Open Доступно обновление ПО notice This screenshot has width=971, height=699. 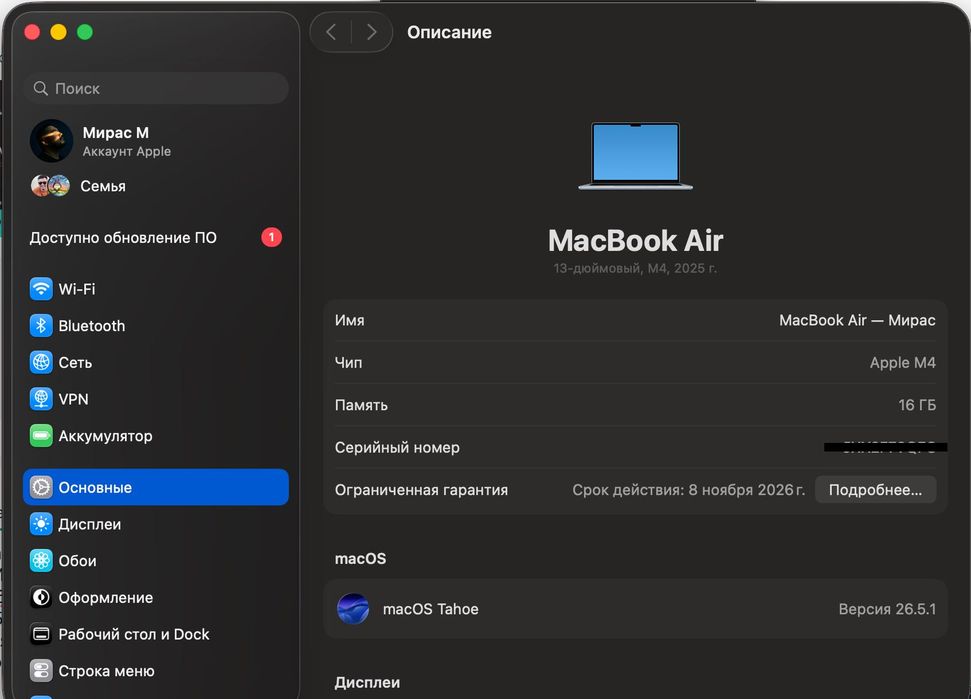156,238
